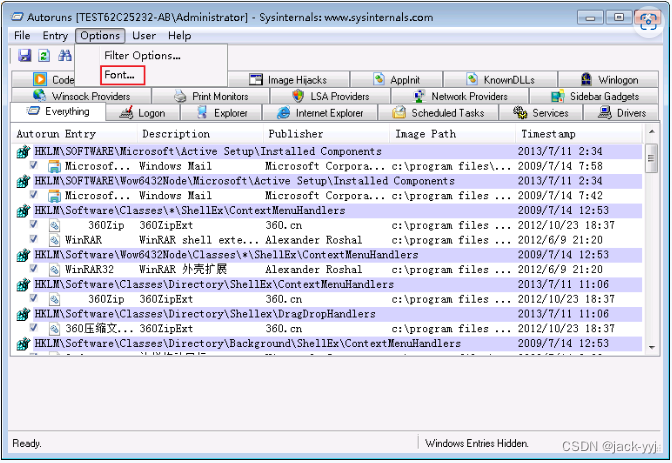This screenshot has width=672, height=463.
Task: Switch to the Sidebar Gadgets tab
Action: [x=594, y=96]
